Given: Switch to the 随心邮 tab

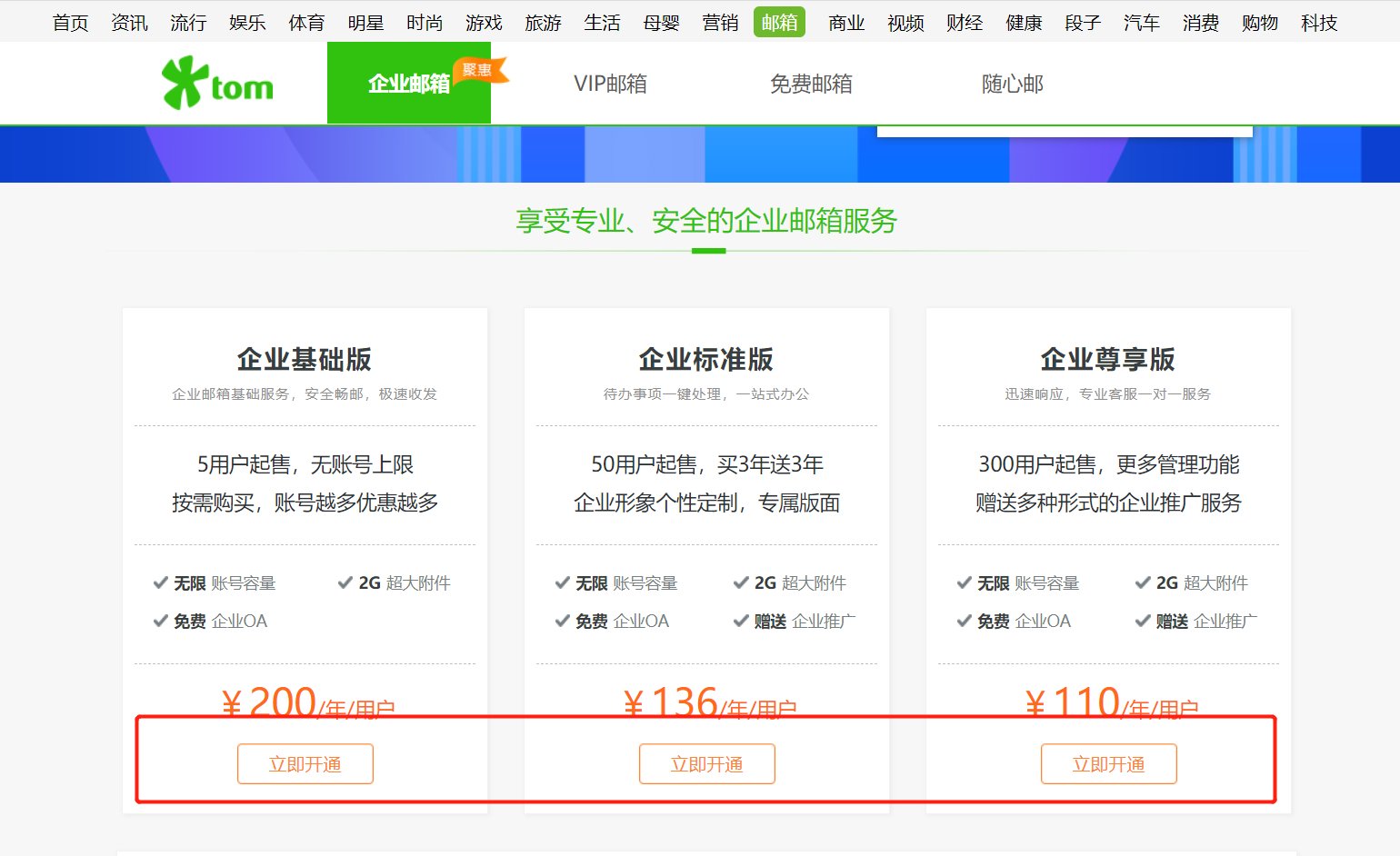Looking at the screenshot, I should [1012, 83].
